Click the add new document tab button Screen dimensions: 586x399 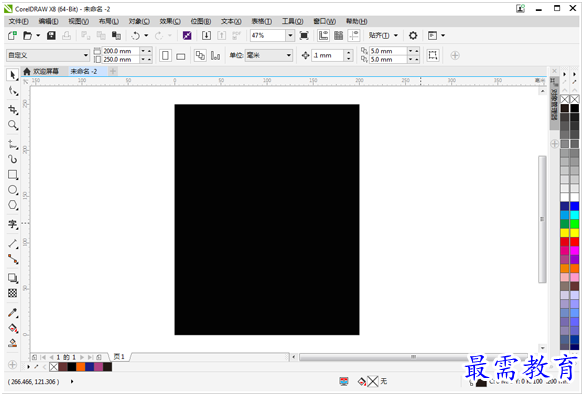[113, 71]
